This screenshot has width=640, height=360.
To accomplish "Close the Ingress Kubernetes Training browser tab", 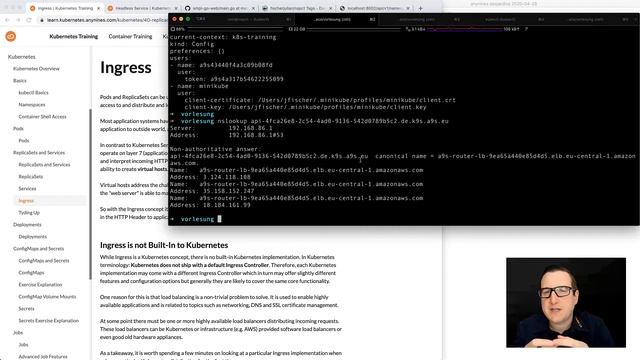I will (x=98, y=8).
